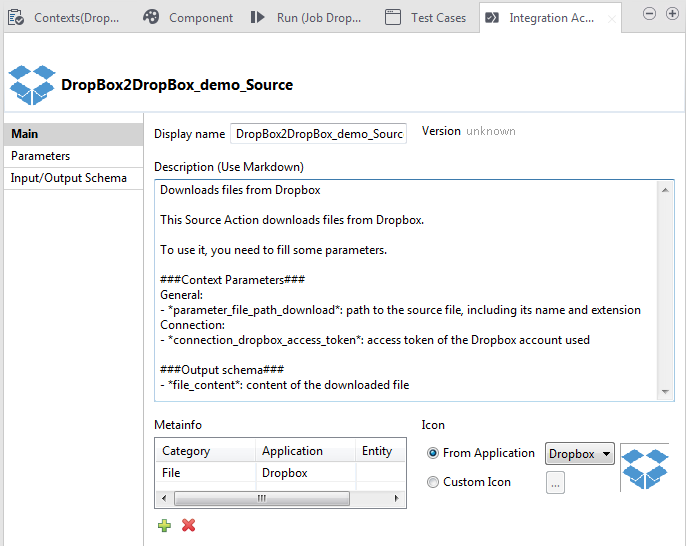Click the Integration Action tab icon

click(x=492, y=18)
